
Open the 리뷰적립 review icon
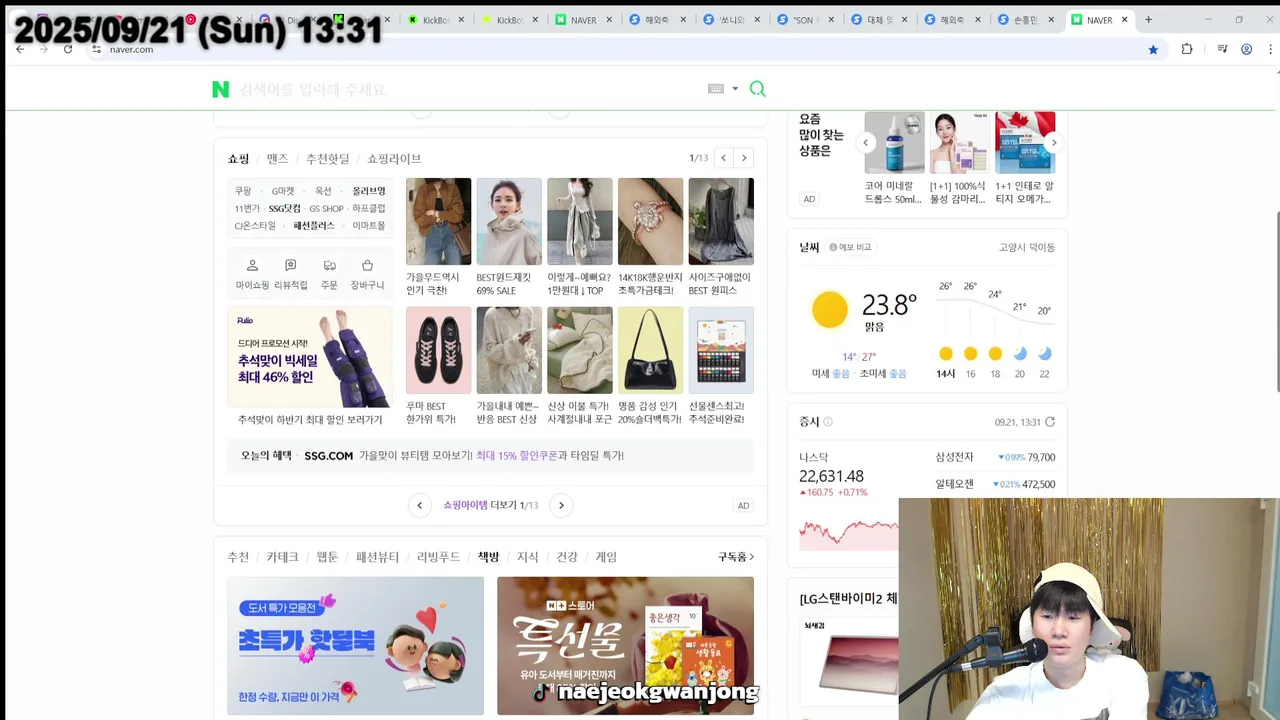tap(291, 265)
